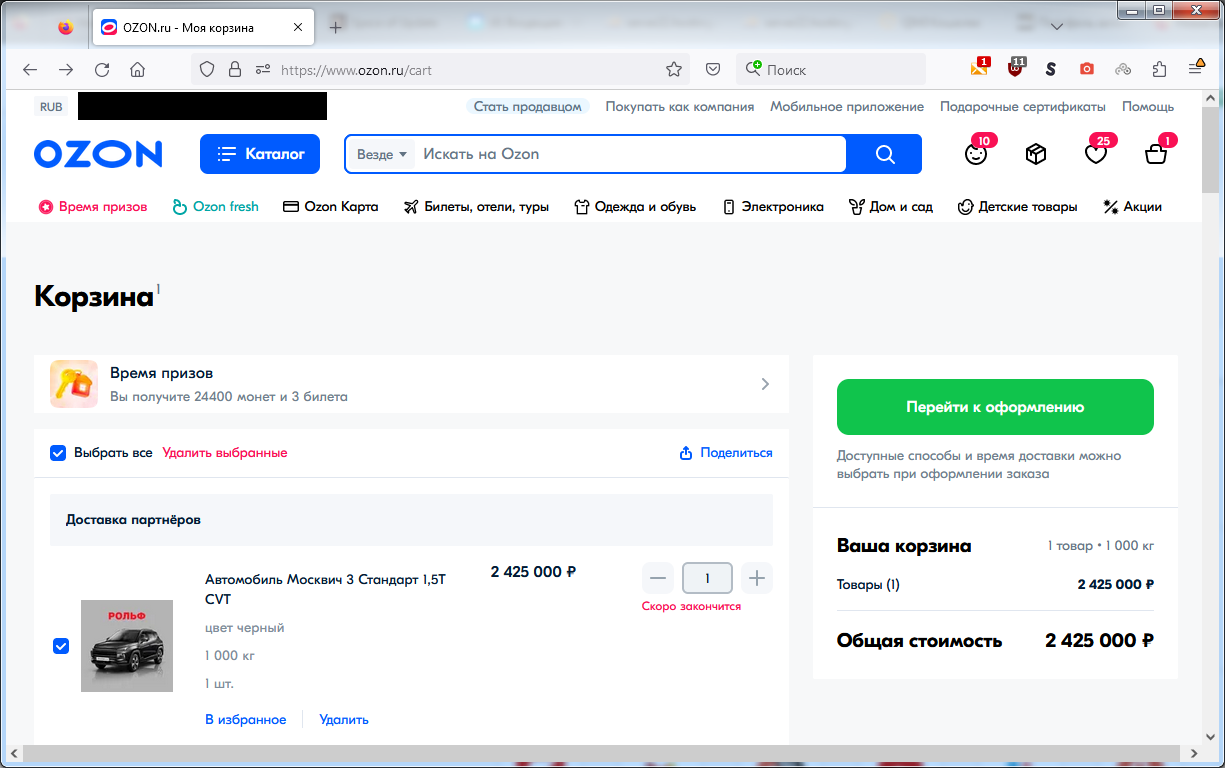Click Перейти к оформлению green button
The width and height of the screenshot is (1225, 768).
[x=995, y=407]
